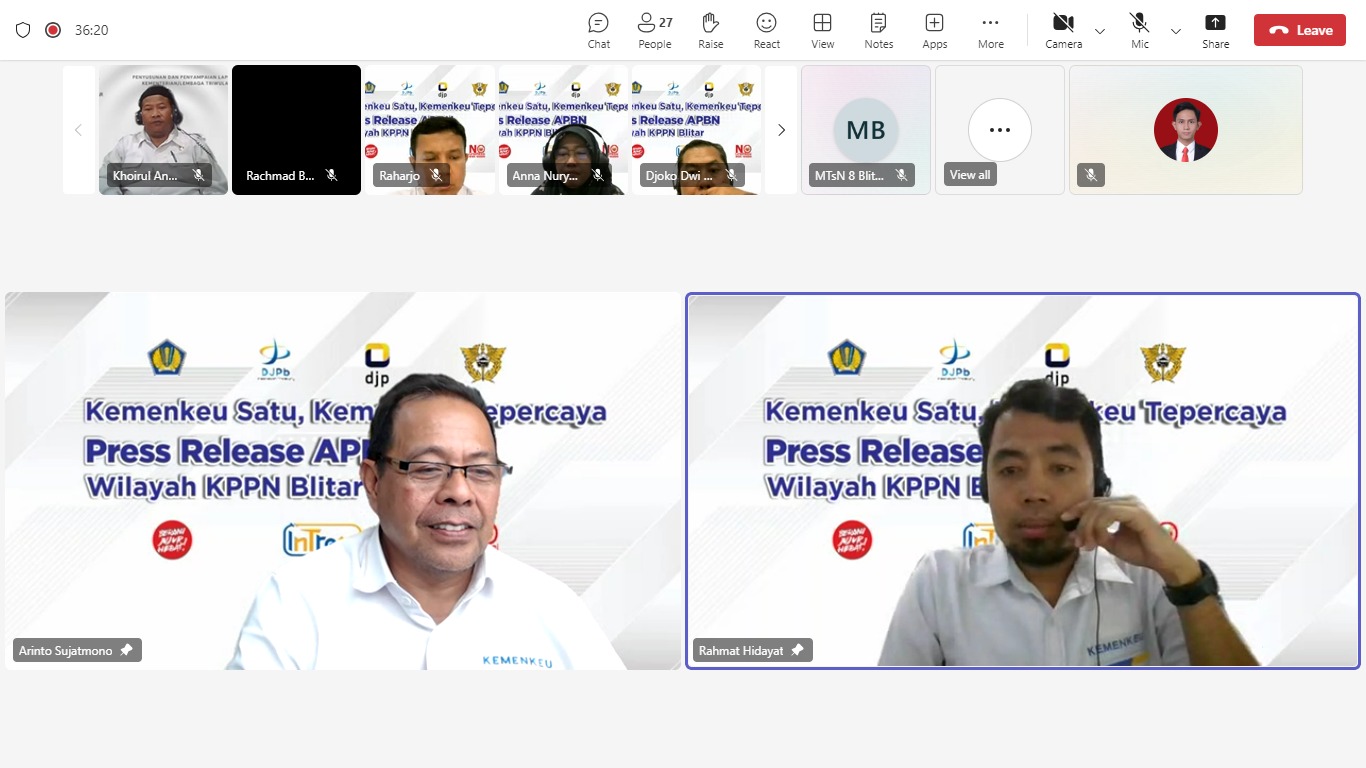Show the People participant list
Image resolution: width=1366 pixels, height=768 pixels.
tap(655, 30)
